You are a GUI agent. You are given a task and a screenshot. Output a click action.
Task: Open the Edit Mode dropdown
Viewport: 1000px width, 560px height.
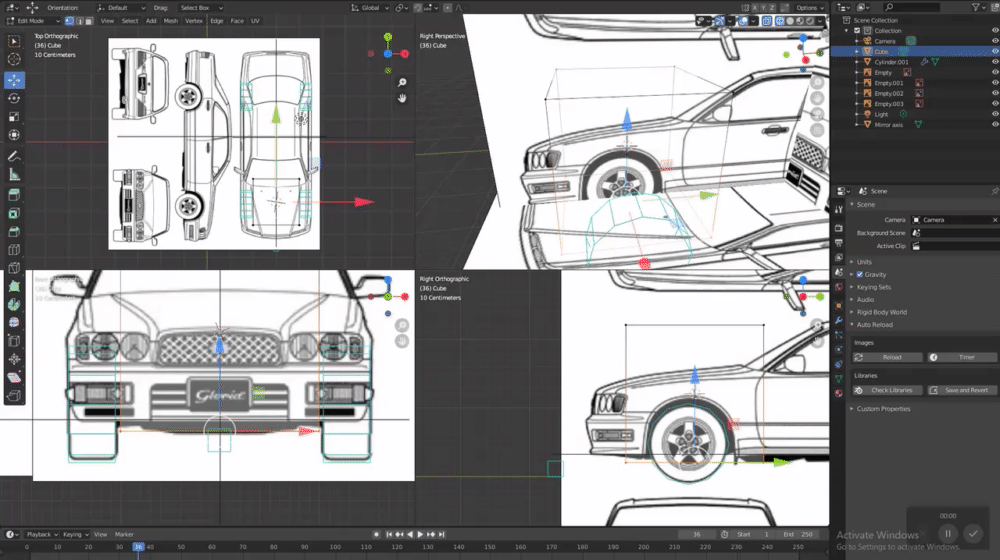pos(32,20)
